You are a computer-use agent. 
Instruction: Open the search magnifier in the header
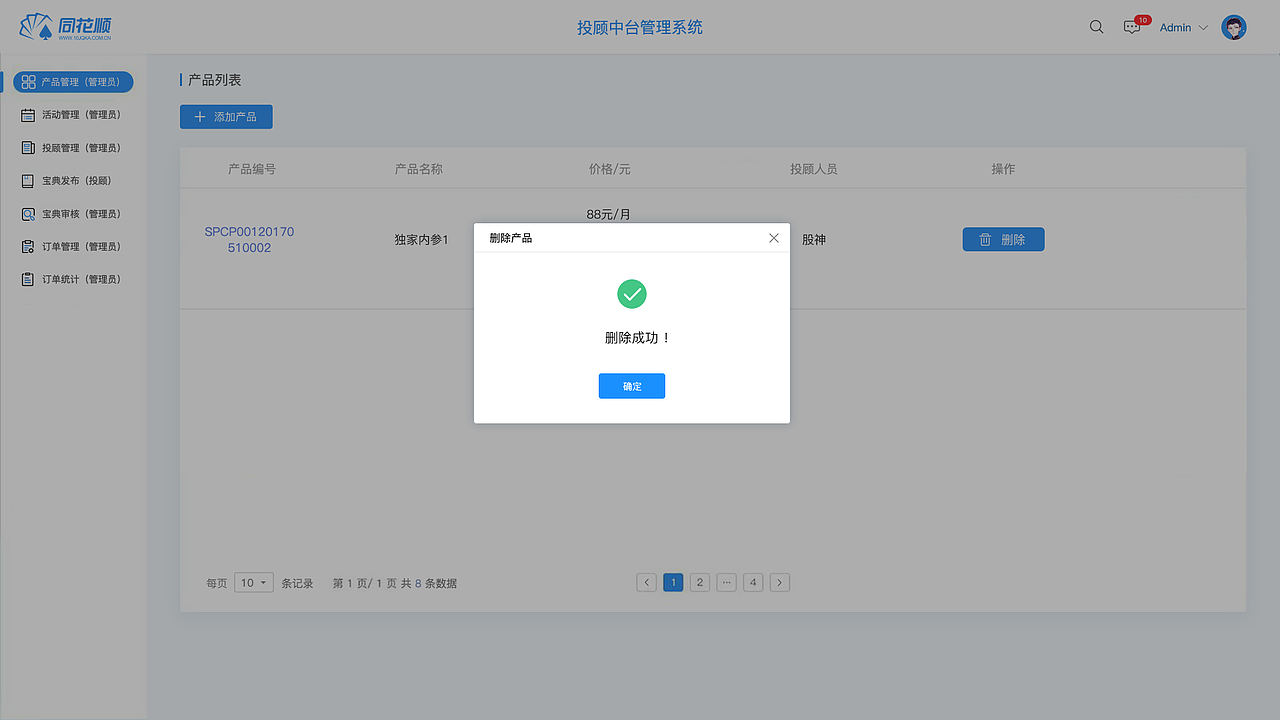click(x=1096, y=26)
